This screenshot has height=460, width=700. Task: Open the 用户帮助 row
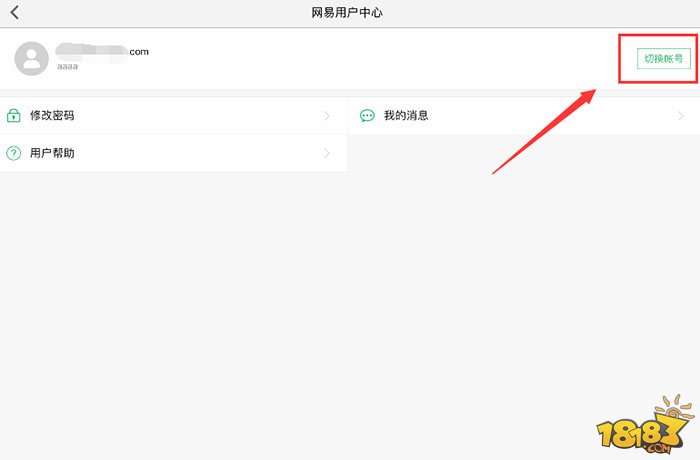coord(173,153)
